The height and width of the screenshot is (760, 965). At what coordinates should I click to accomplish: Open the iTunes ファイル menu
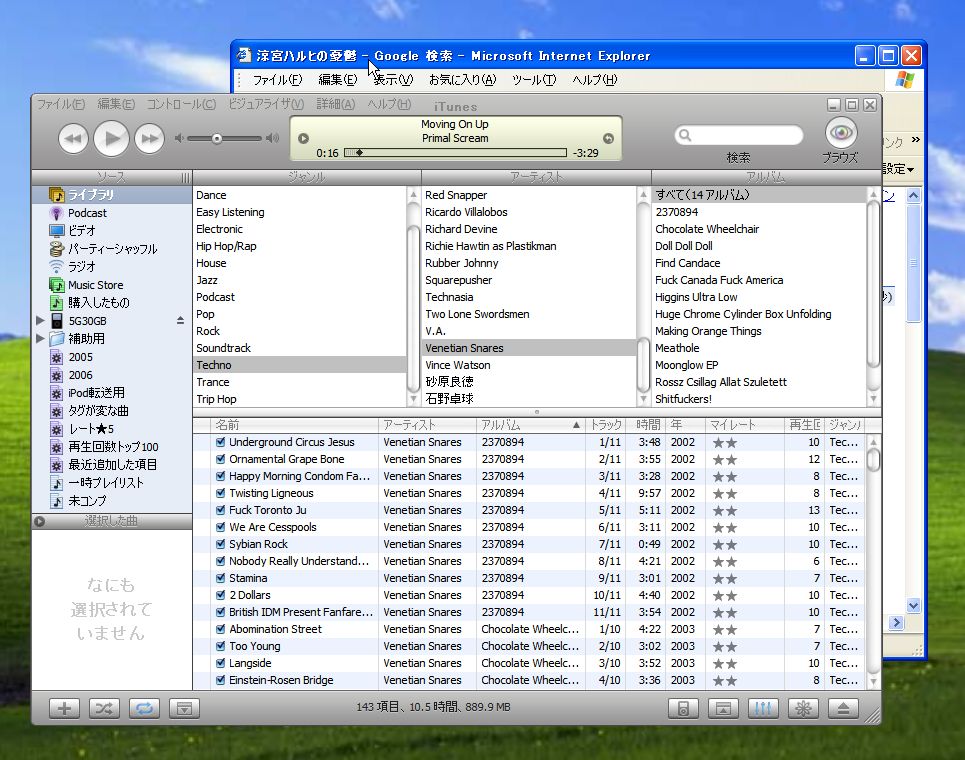[x=60, y=104]
